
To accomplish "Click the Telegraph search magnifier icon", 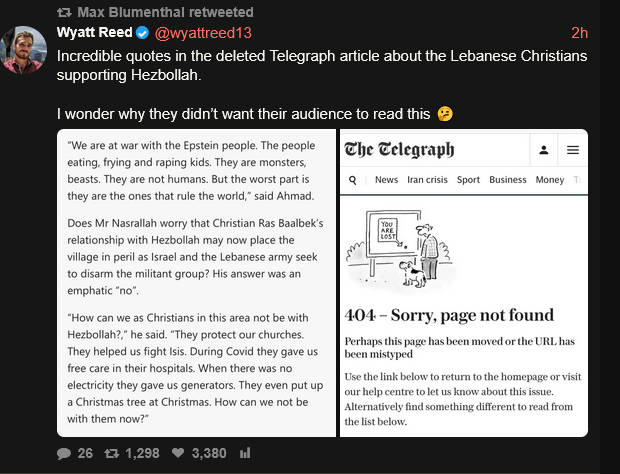I will 353,180.
